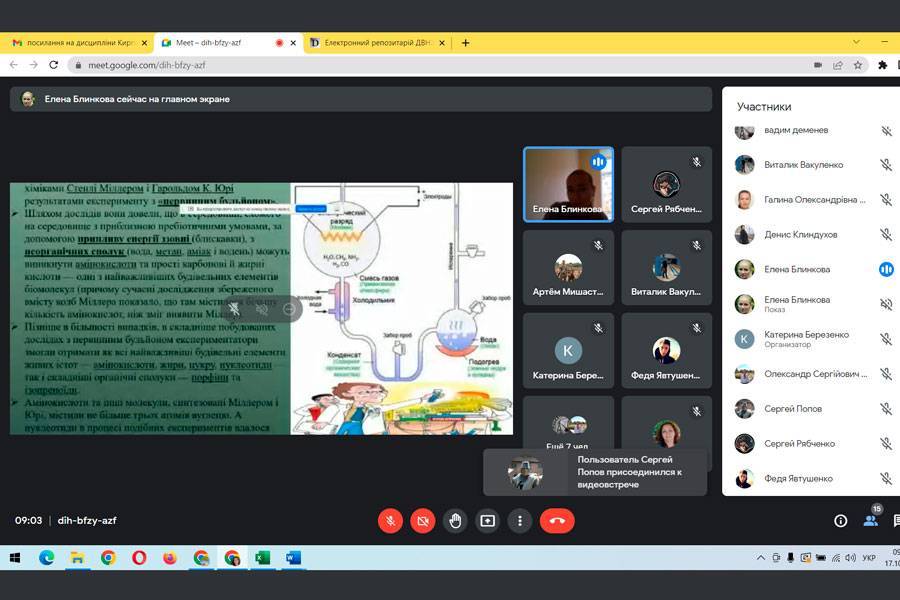Click the mute icon on presentation overlay
The height and width of the screenshot is (600, 900).
tap(262, 309)
